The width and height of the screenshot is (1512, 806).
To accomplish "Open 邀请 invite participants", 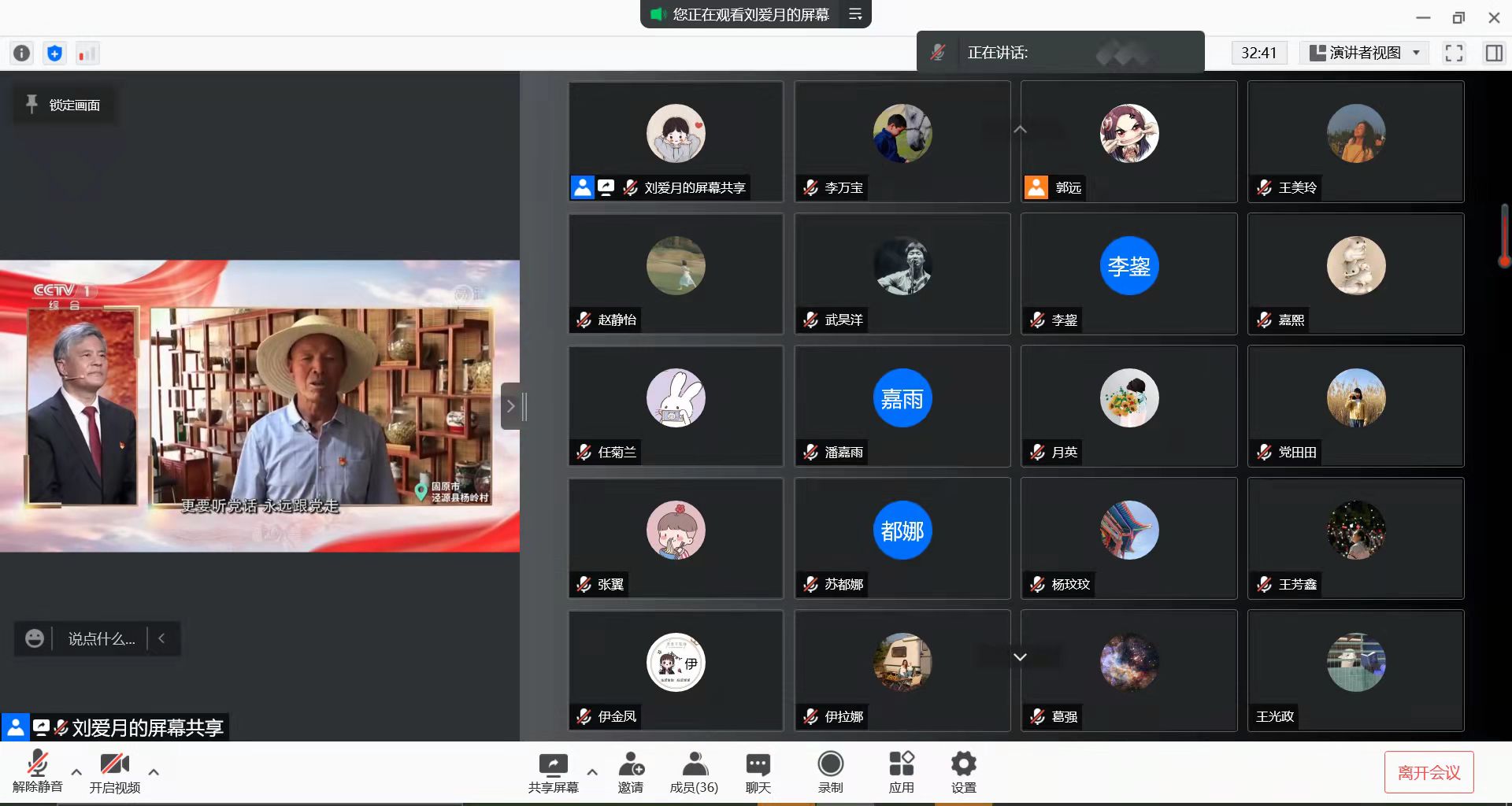I will tap(630, 771).
